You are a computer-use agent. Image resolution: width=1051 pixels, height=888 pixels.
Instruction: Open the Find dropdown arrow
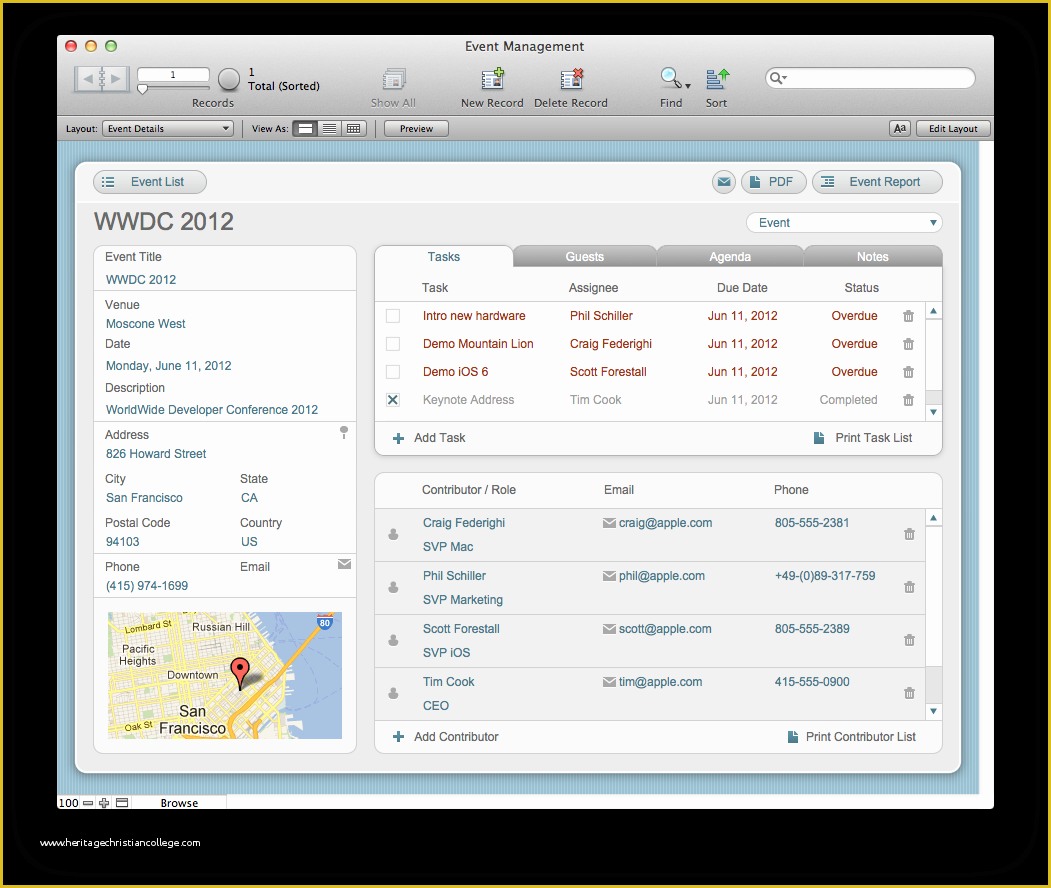688,86
